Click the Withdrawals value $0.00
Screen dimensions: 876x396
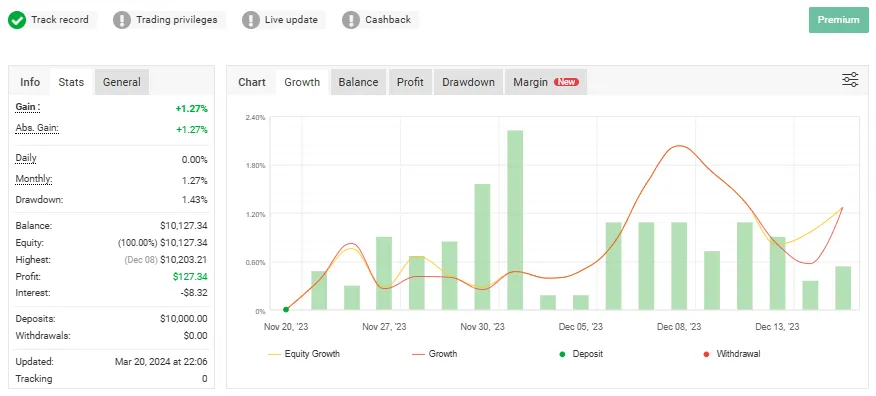196,336
